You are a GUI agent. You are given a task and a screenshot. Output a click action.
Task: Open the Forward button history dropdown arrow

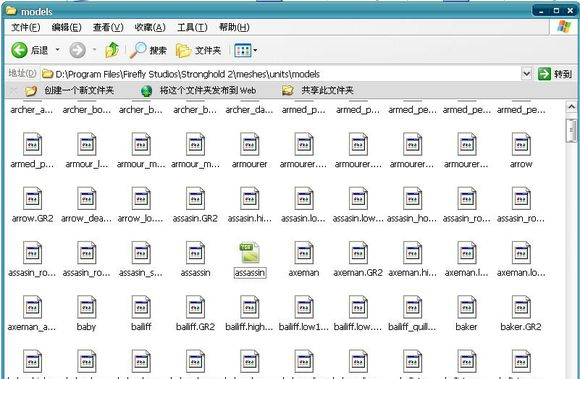94,49
